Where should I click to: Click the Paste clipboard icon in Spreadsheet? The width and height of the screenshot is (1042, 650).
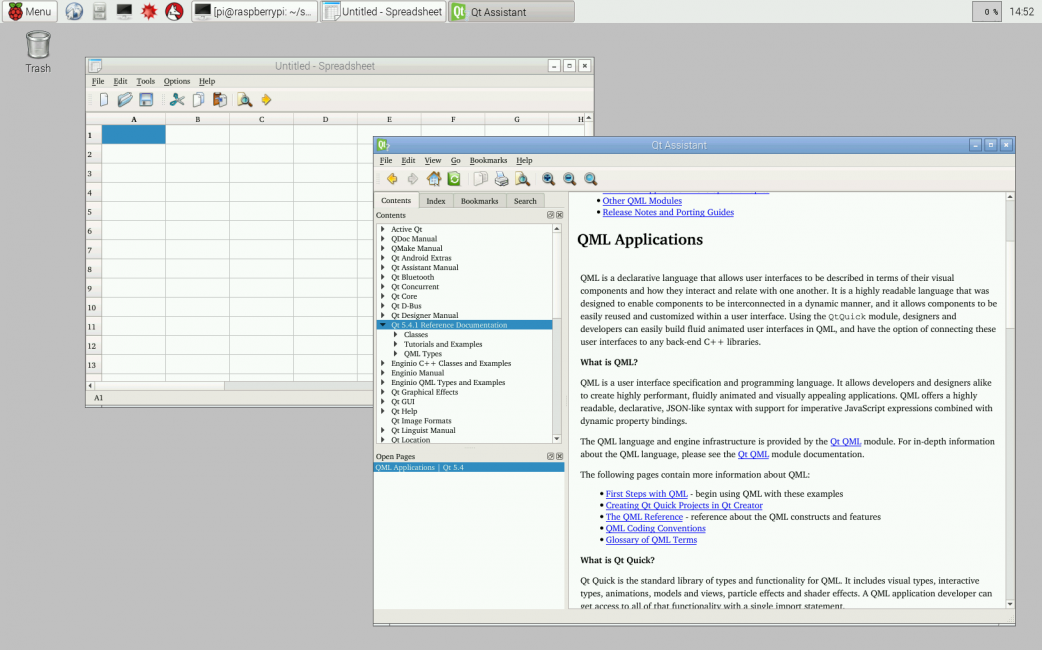pos(219,100)
